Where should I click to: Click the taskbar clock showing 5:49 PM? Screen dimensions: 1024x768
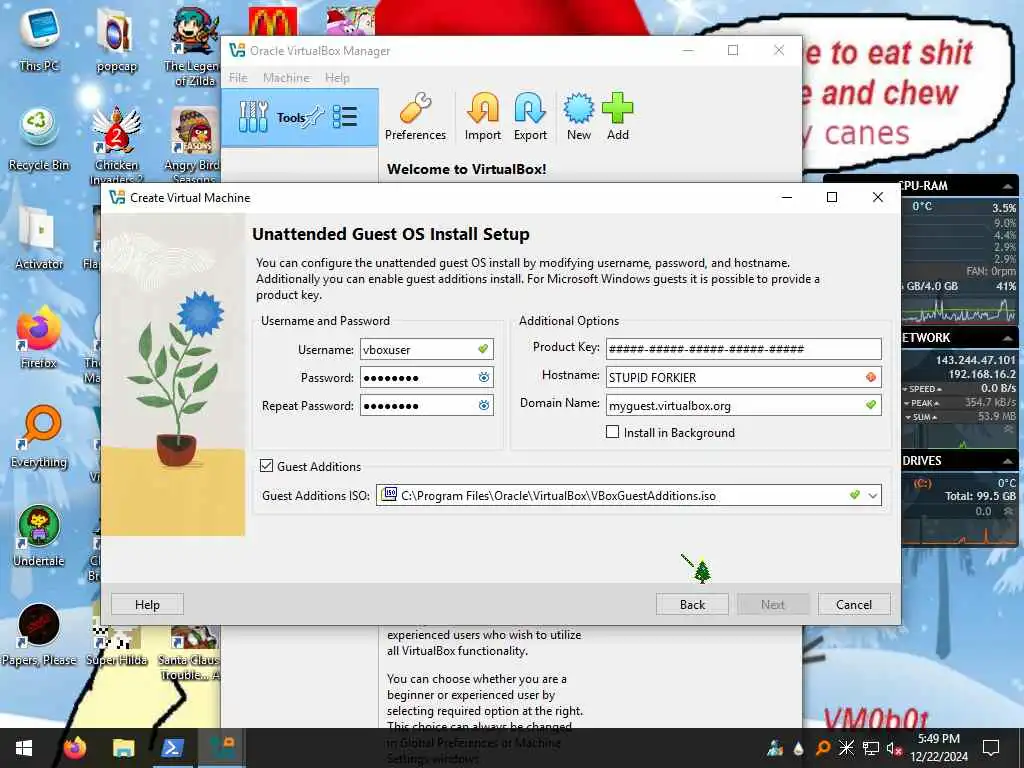pyautogui.click(x=938, y=748)
